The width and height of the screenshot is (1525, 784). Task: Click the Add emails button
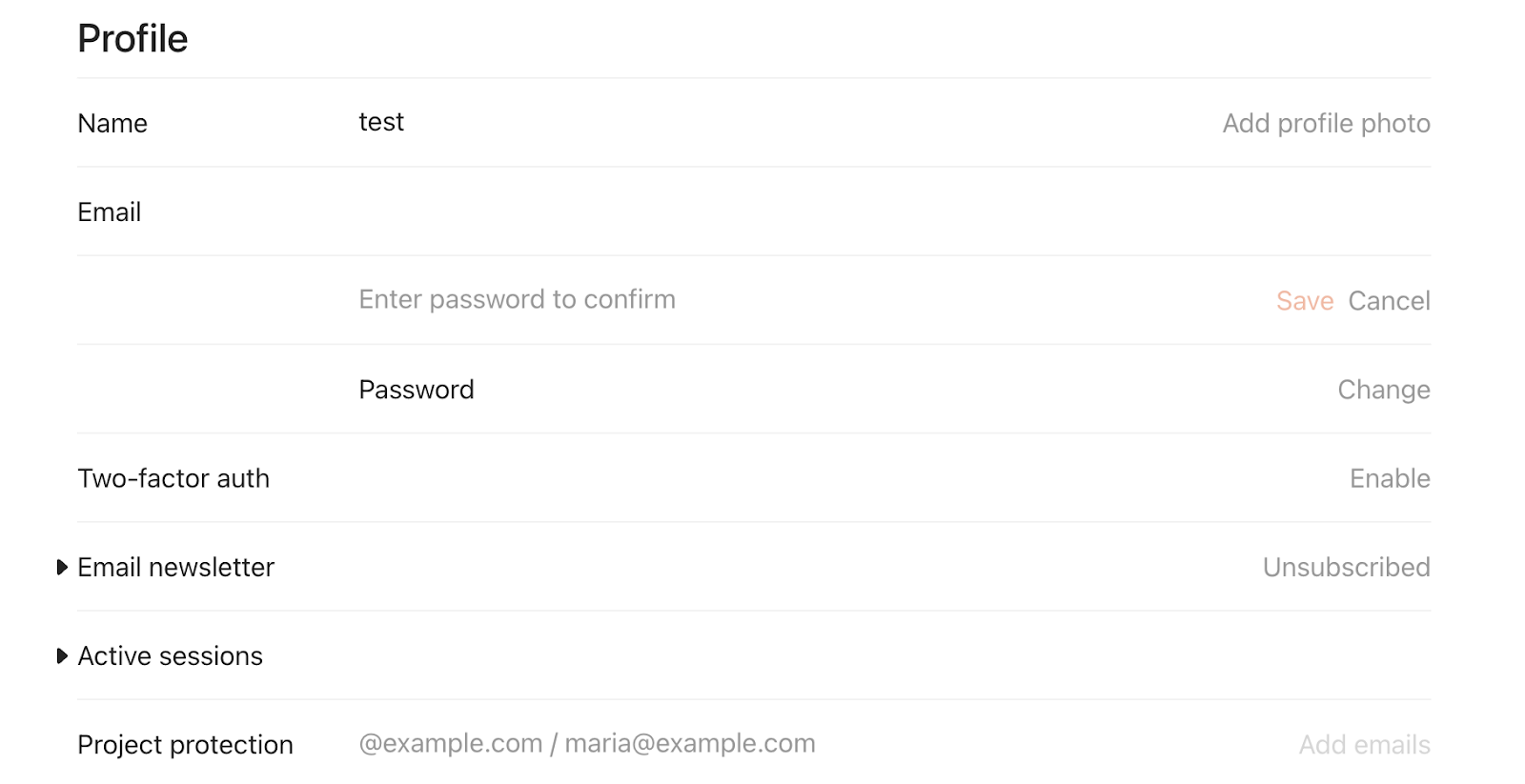[x=1364, y=745]
